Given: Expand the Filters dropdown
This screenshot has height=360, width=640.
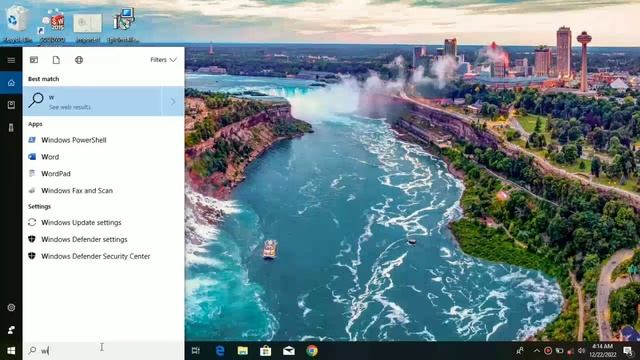Looking at the screenshot, I should (163, 60).
